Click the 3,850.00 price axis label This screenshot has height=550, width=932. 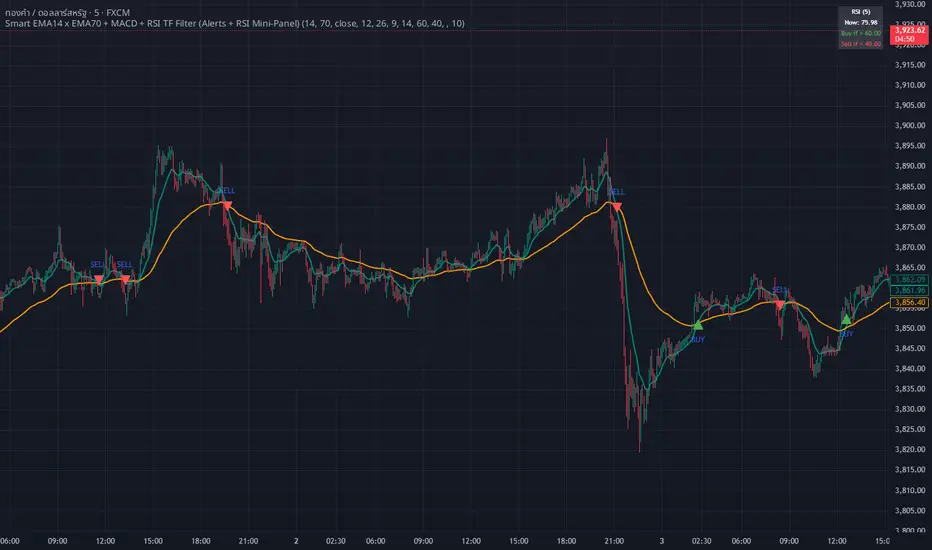click(x=910, y=328)
